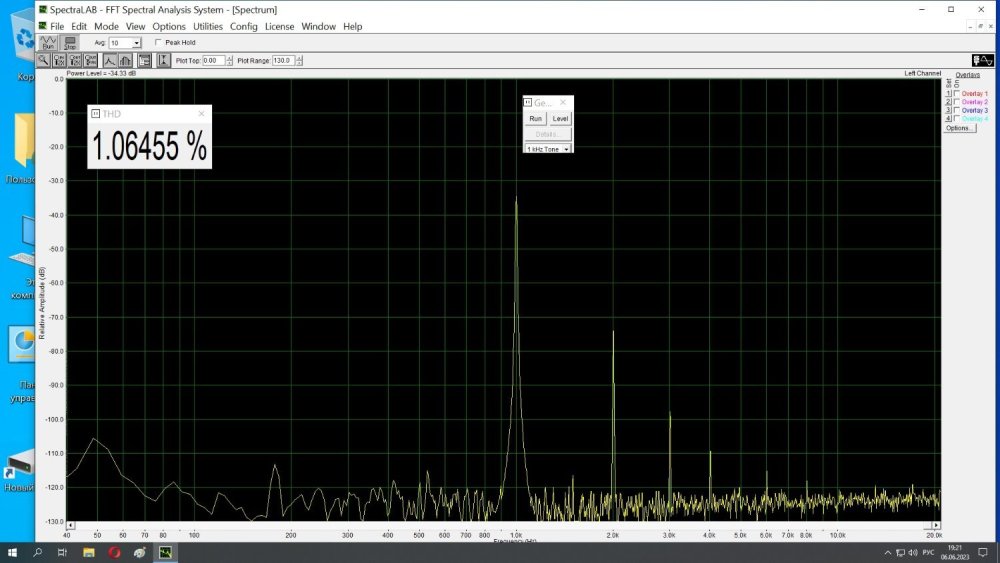Enable the Overlay 3 checkbox
The width and height of the screenshot is (1000, 563).
pyautogui.click(x=957, y=110)
